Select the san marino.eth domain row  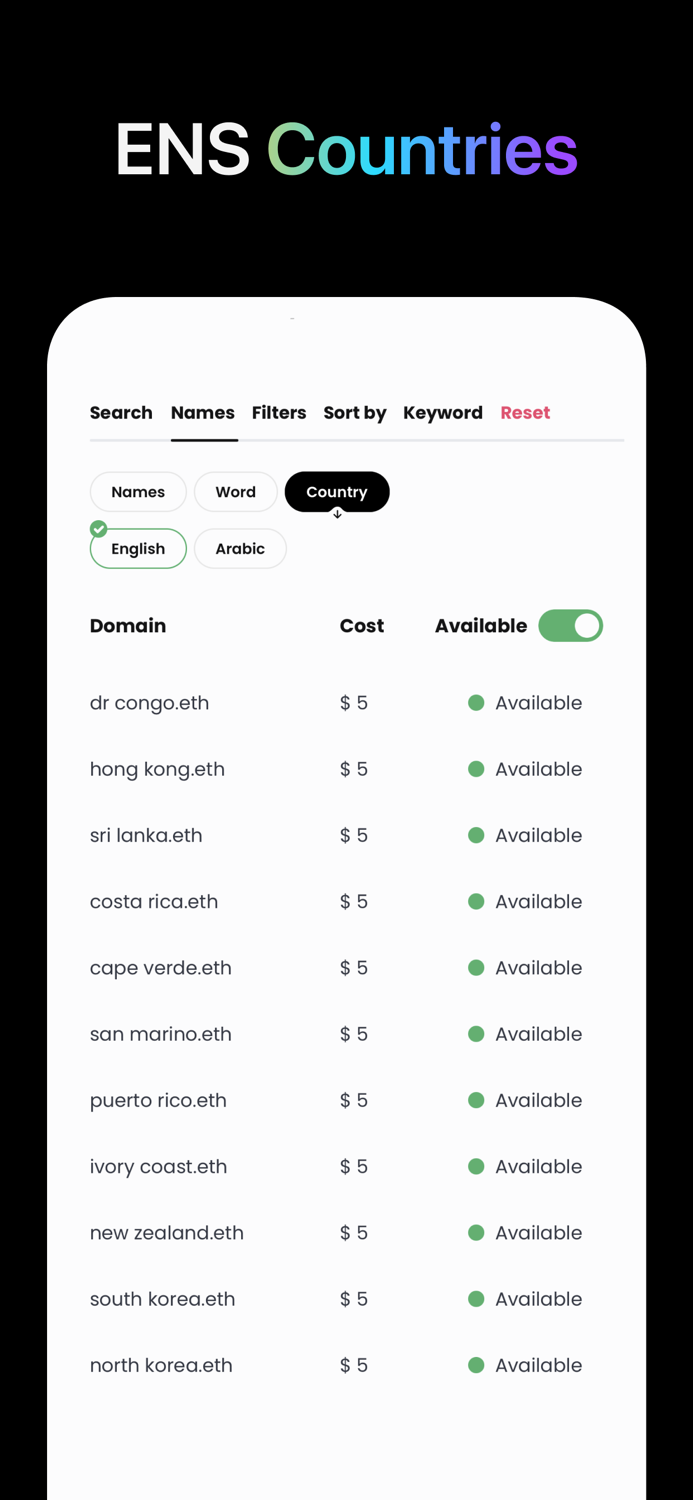click(x=161, y=1034)
